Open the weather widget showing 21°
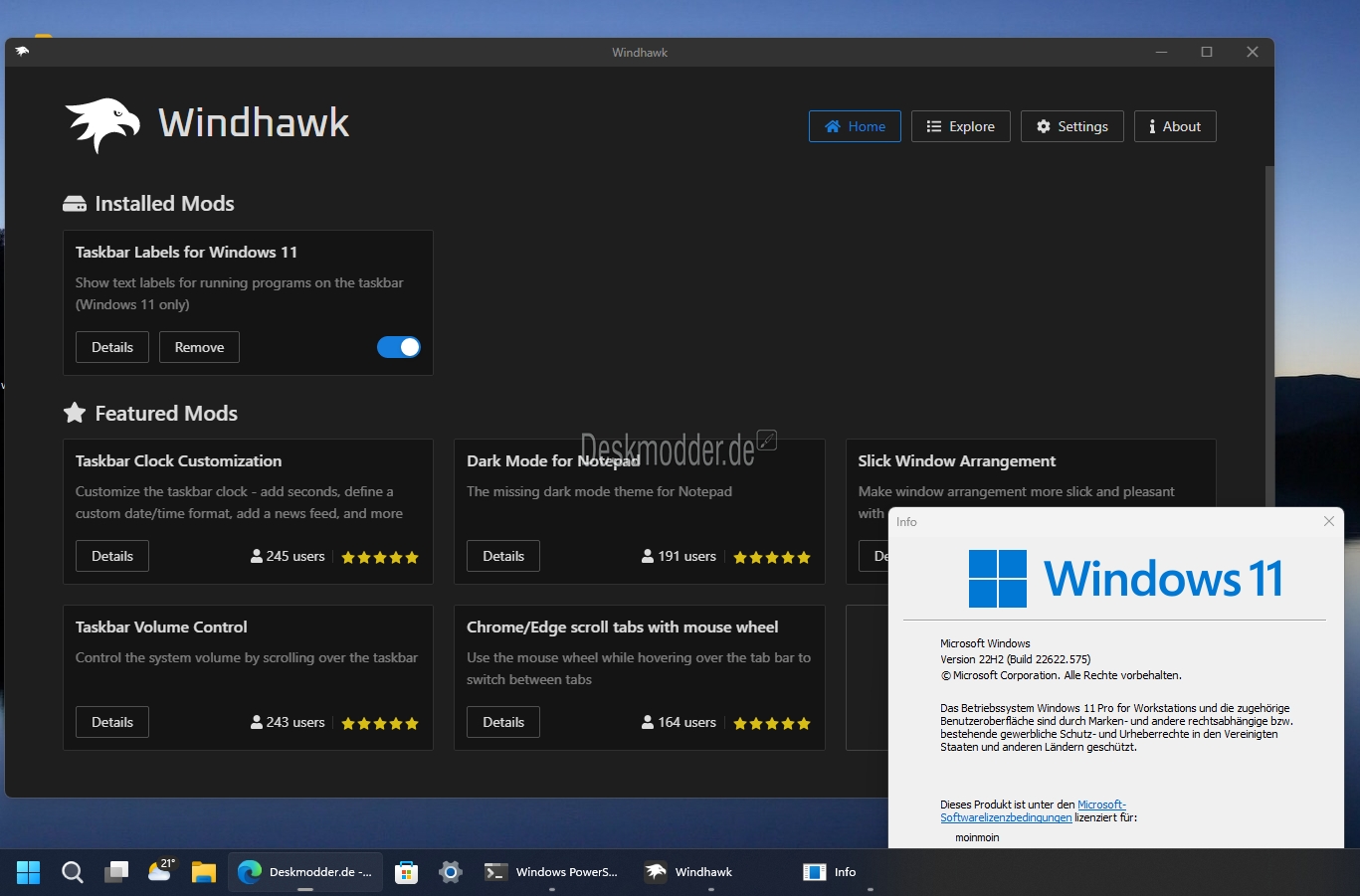 coord(160,871)
